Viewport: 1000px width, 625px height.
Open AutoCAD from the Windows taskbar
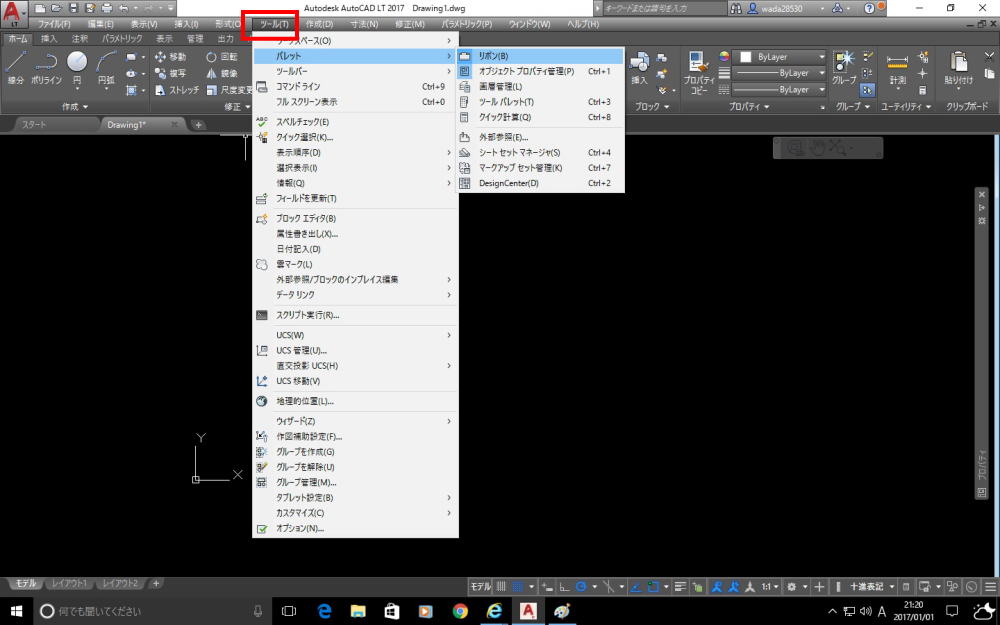coord(528,611)
